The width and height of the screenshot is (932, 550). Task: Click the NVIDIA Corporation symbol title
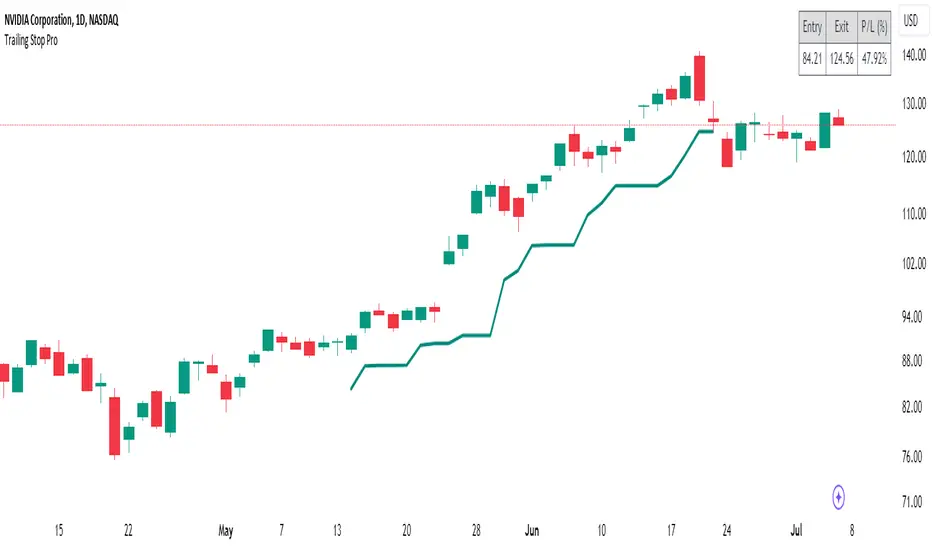pyautogui.click(x=68, y=9)
